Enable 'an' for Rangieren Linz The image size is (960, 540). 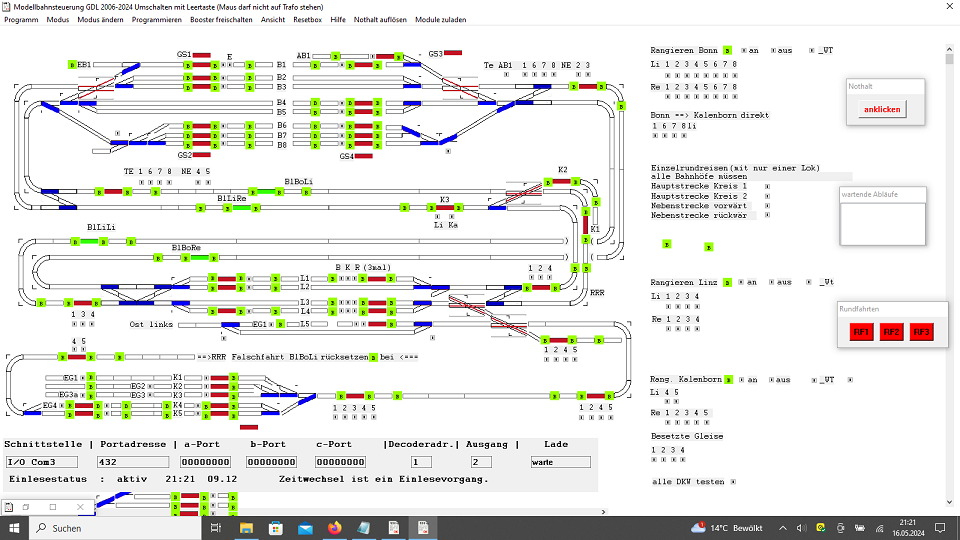pyautogui.click(x=741, y=282)
